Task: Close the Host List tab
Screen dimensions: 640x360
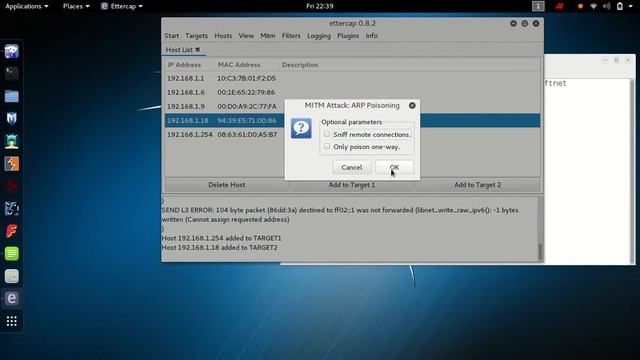Action: tap(198, 49)
